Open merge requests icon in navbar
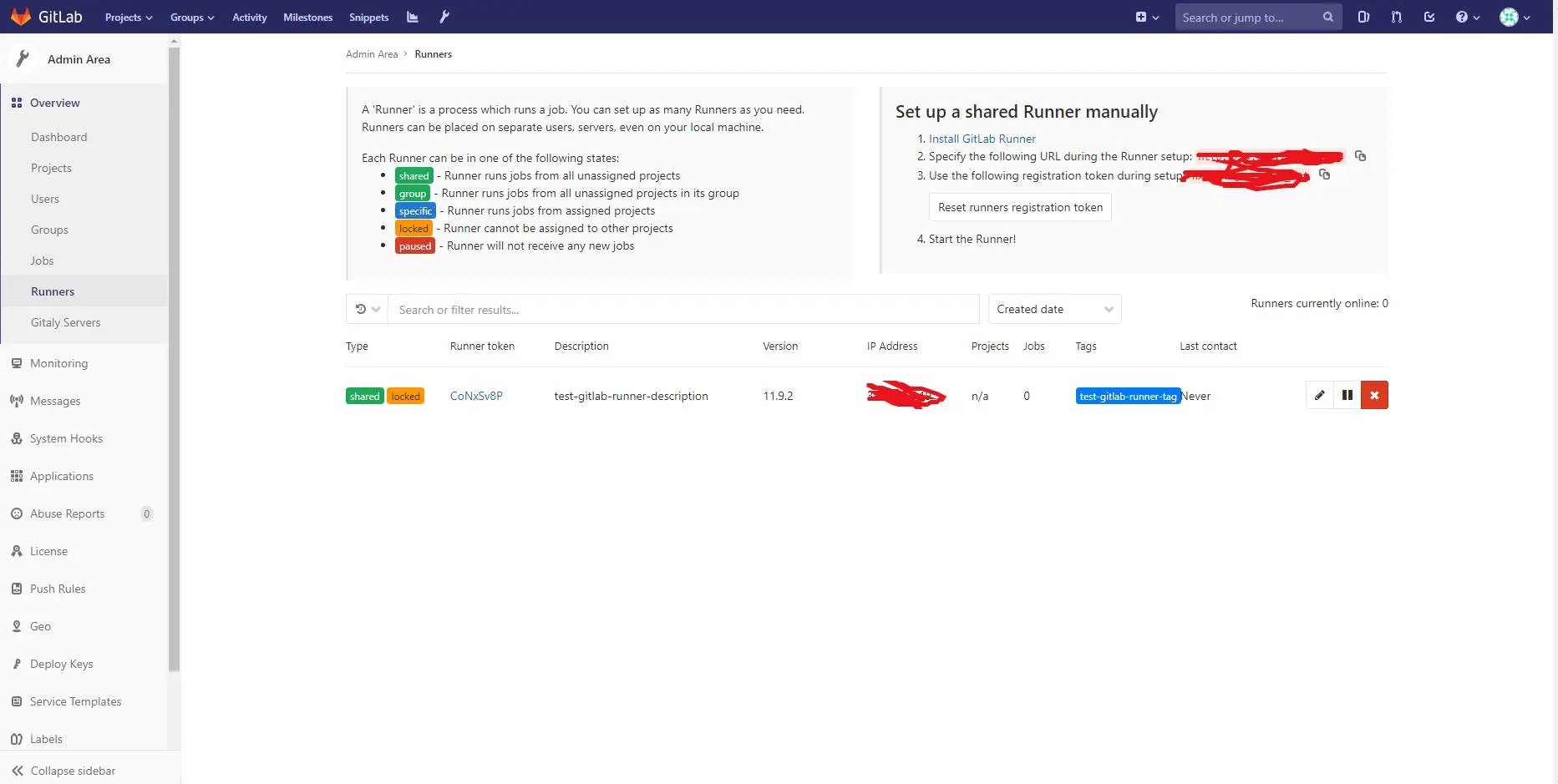The height and width of the screenshot is (784, 1558). [1397, 17]
